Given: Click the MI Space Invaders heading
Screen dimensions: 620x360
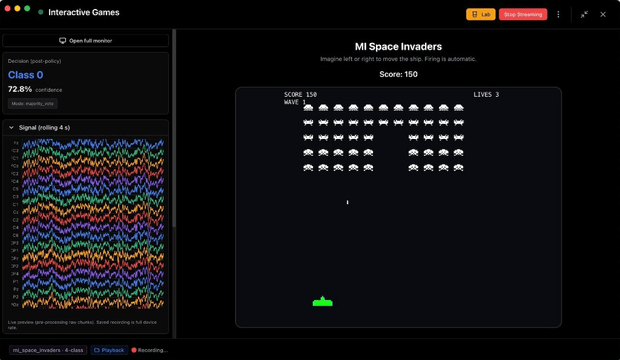Looking at the screenshot, I should click(398, 47).
